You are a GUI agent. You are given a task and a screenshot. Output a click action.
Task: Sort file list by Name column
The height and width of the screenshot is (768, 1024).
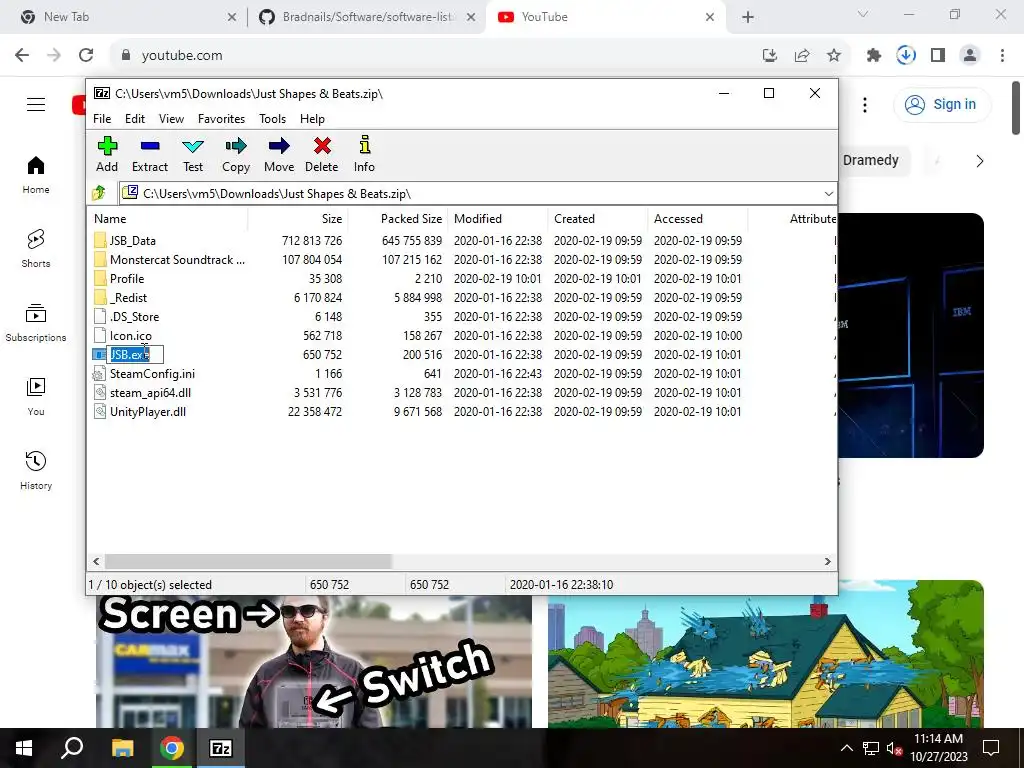[x=168, y=219]
